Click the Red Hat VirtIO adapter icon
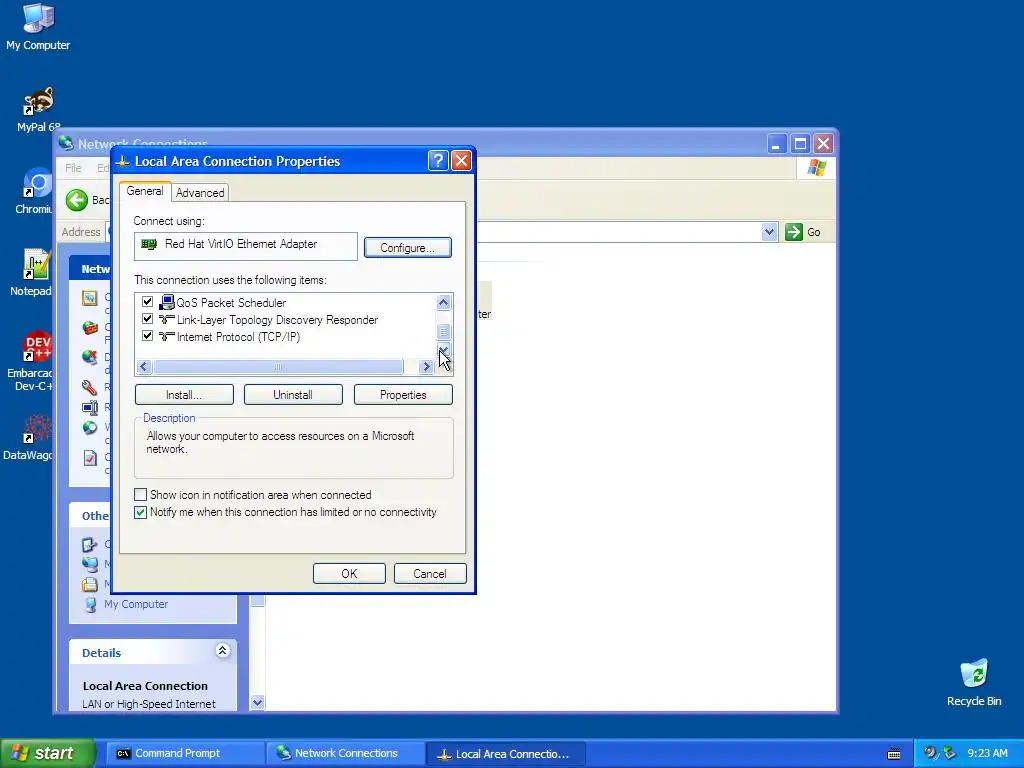 coord(149,244)
